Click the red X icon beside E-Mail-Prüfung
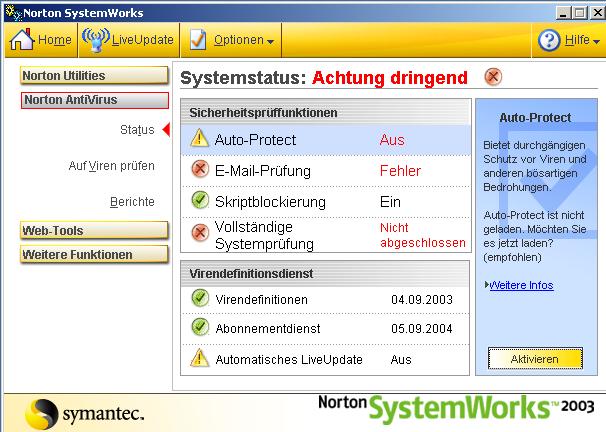 200,169
